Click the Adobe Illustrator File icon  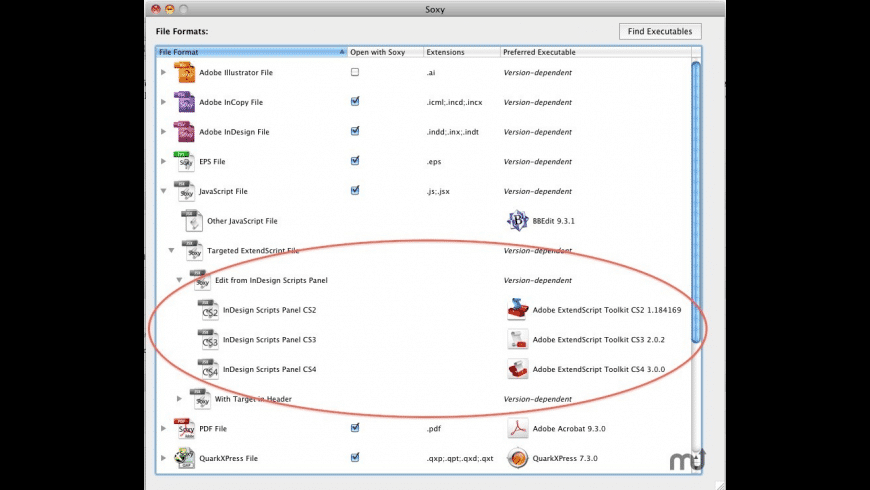point(184,73)
